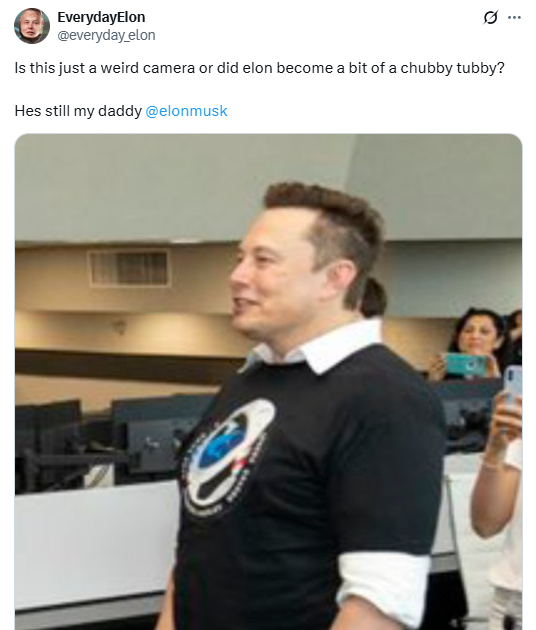Visit the @everyday_elon handle link
This screenshot has height=630, width=536.
[106, 35]
